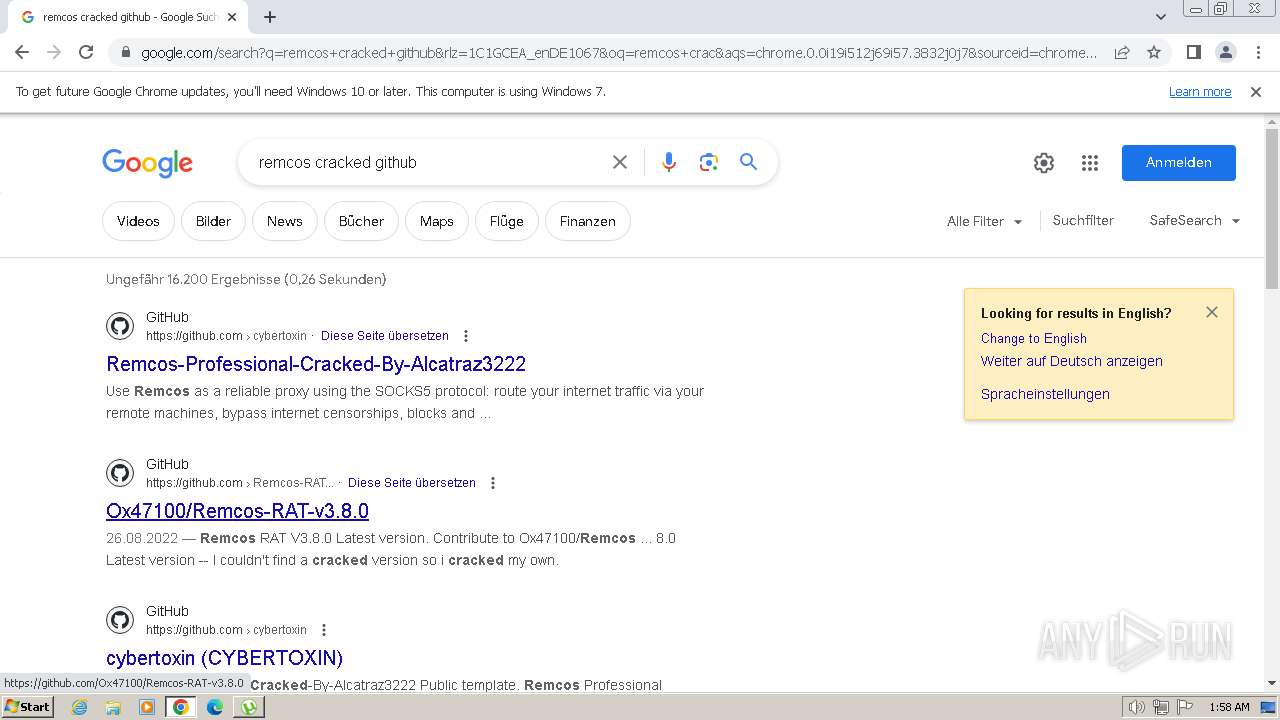
Task: Toggle the browser side panel
Action: pyautogui.click(x=1193, y=52)
